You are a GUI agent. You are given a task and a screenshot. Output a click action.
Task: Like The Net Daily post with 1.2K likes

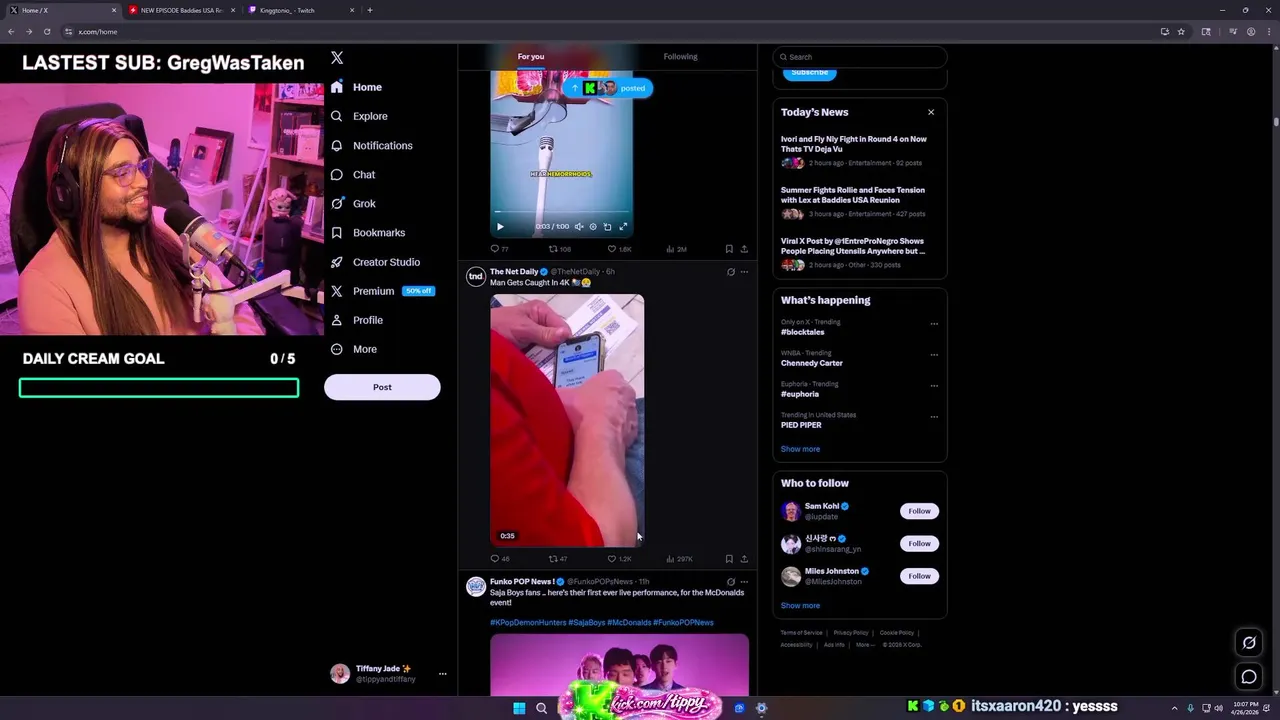[619, 559]
